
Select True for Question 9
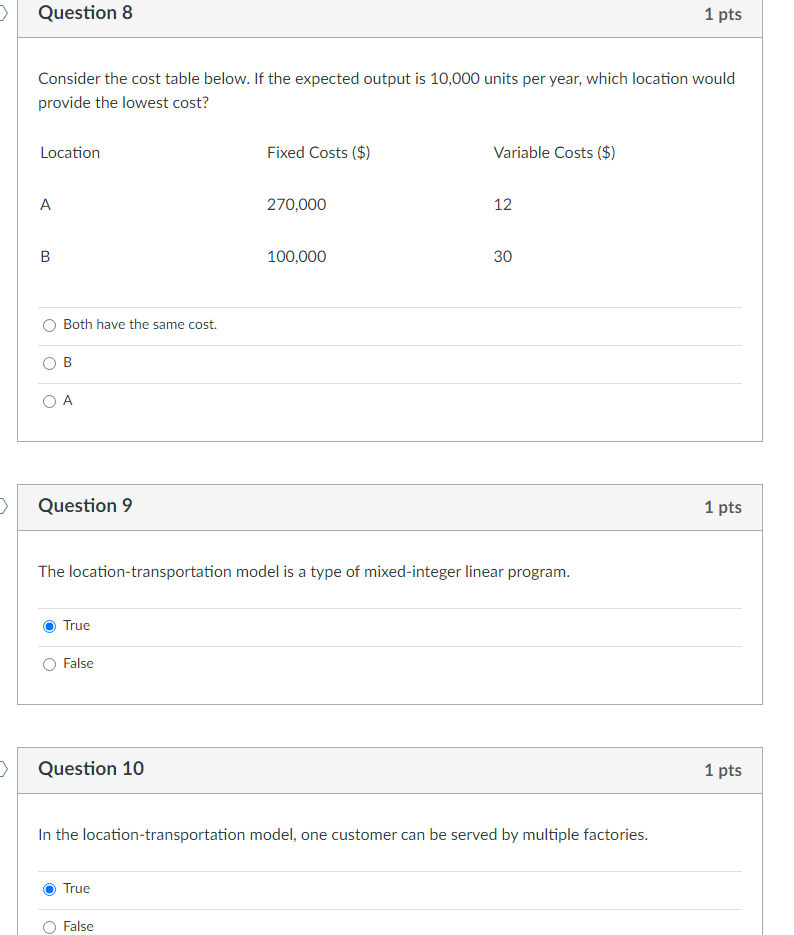tap(49, 625)
